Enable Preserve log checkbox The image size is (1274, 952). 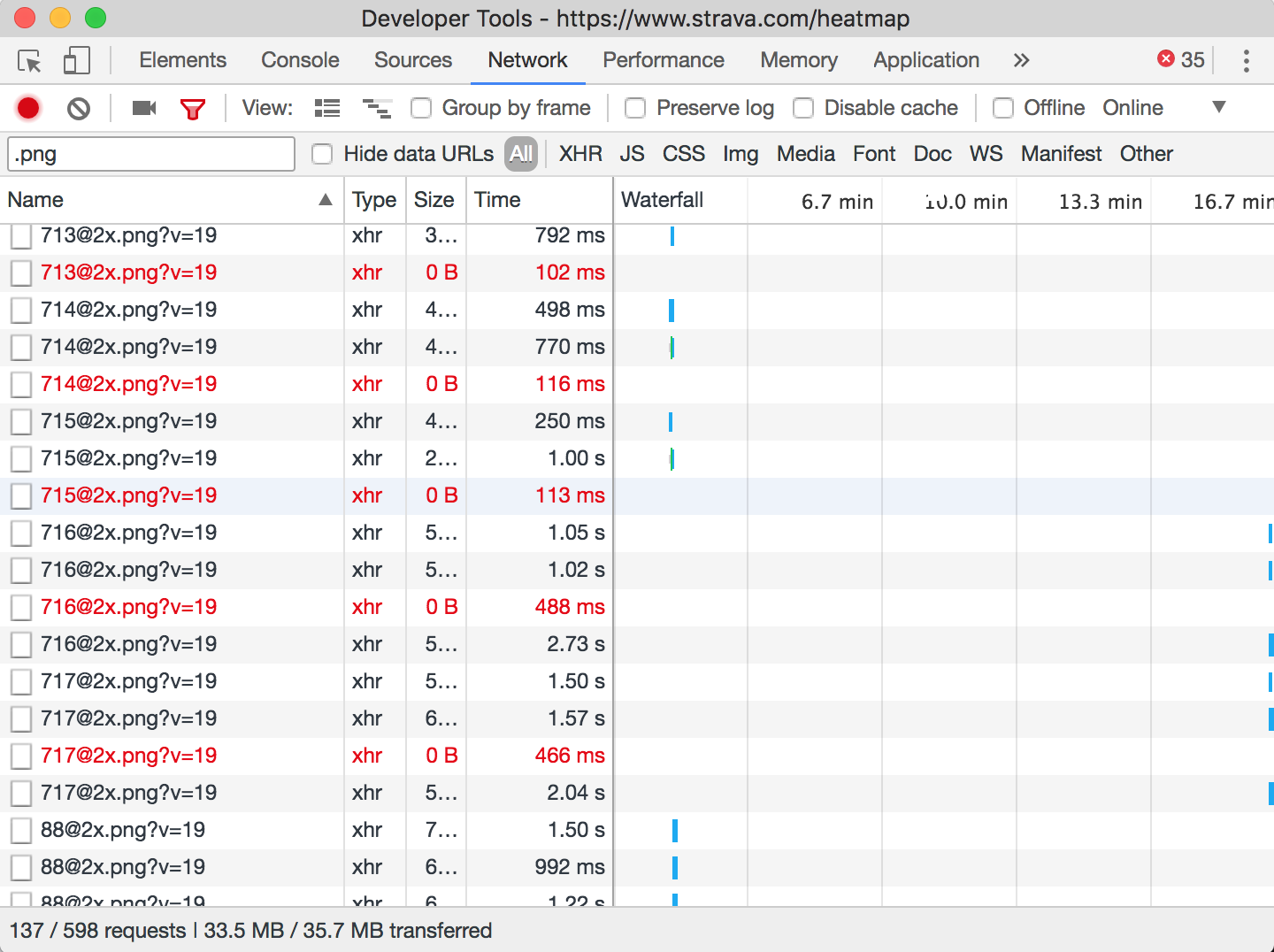point(635,108)
